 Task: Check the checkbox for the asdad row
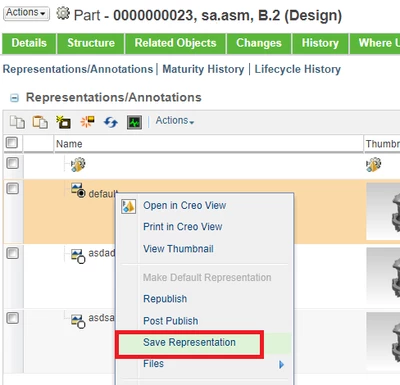(13, 253)
